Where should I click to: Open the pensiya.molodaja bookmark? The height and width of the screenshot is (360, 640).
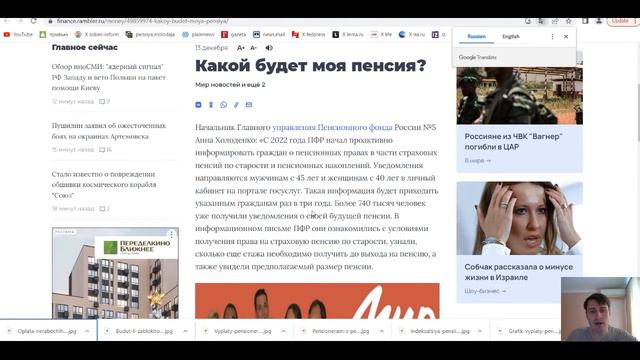(x=150, y=35)
